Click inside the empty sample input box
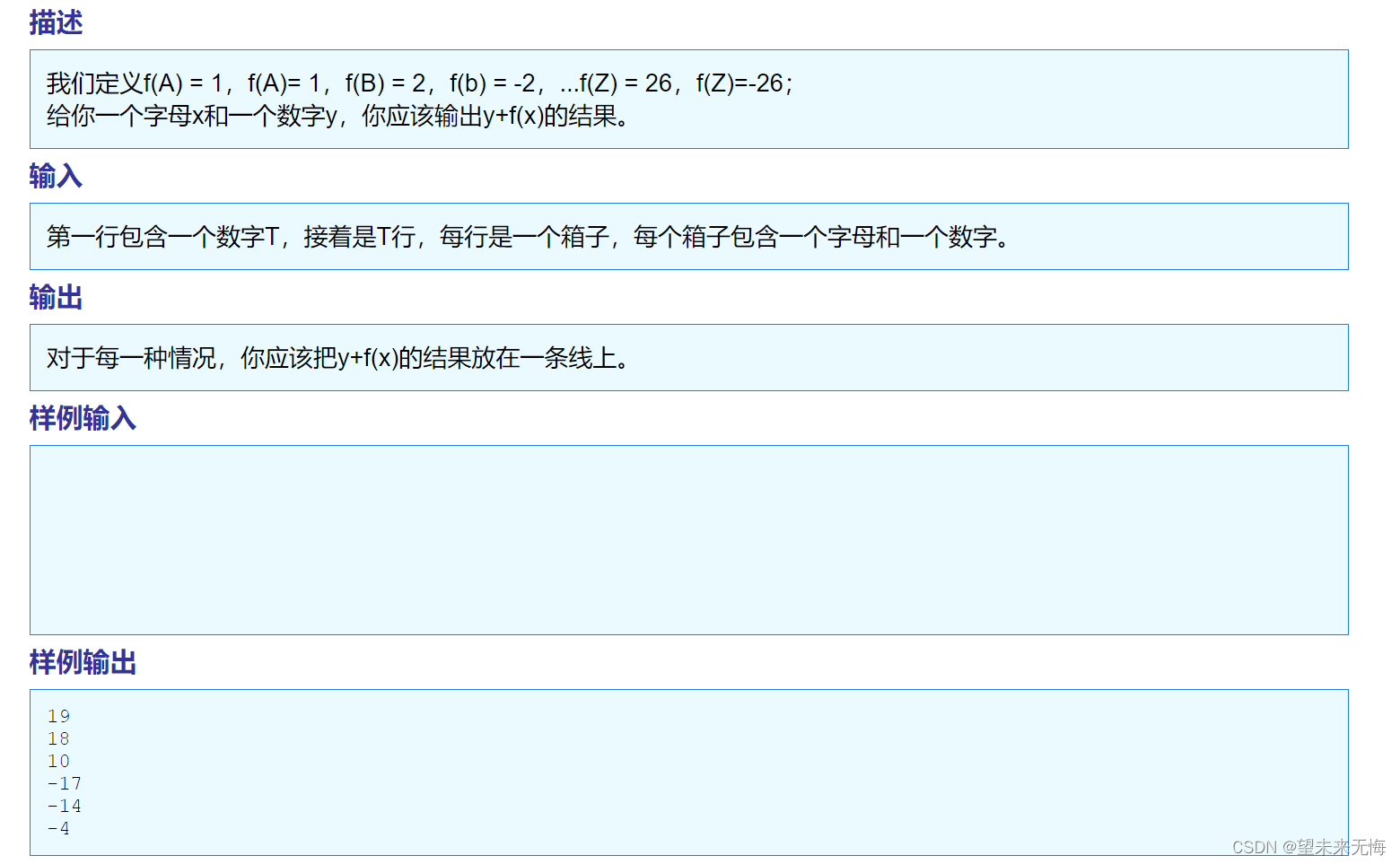This screenshot has width=1400, height=864. (x=689, y=538)
